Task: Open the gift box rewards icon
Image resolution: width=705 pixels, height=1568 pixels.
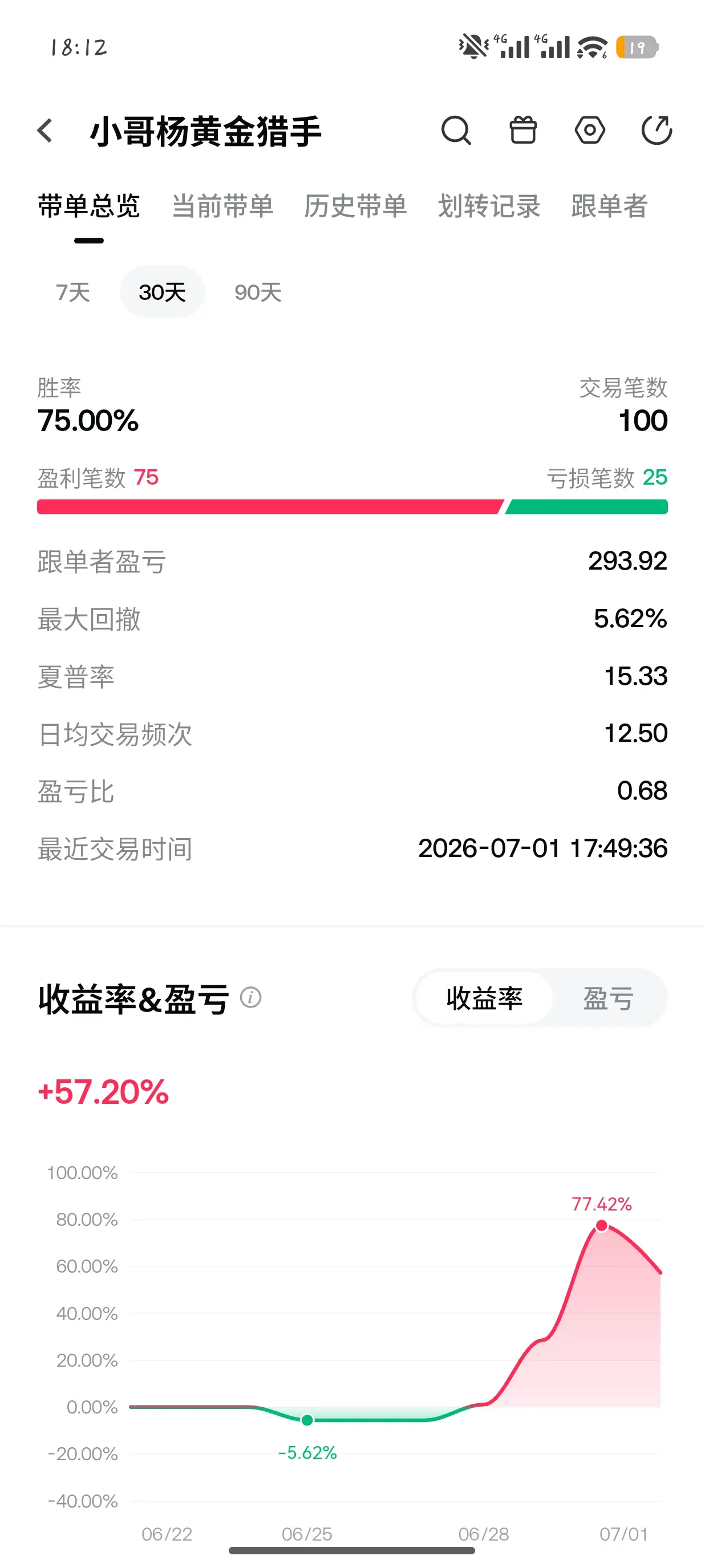Action: click(x=523, y=129)
